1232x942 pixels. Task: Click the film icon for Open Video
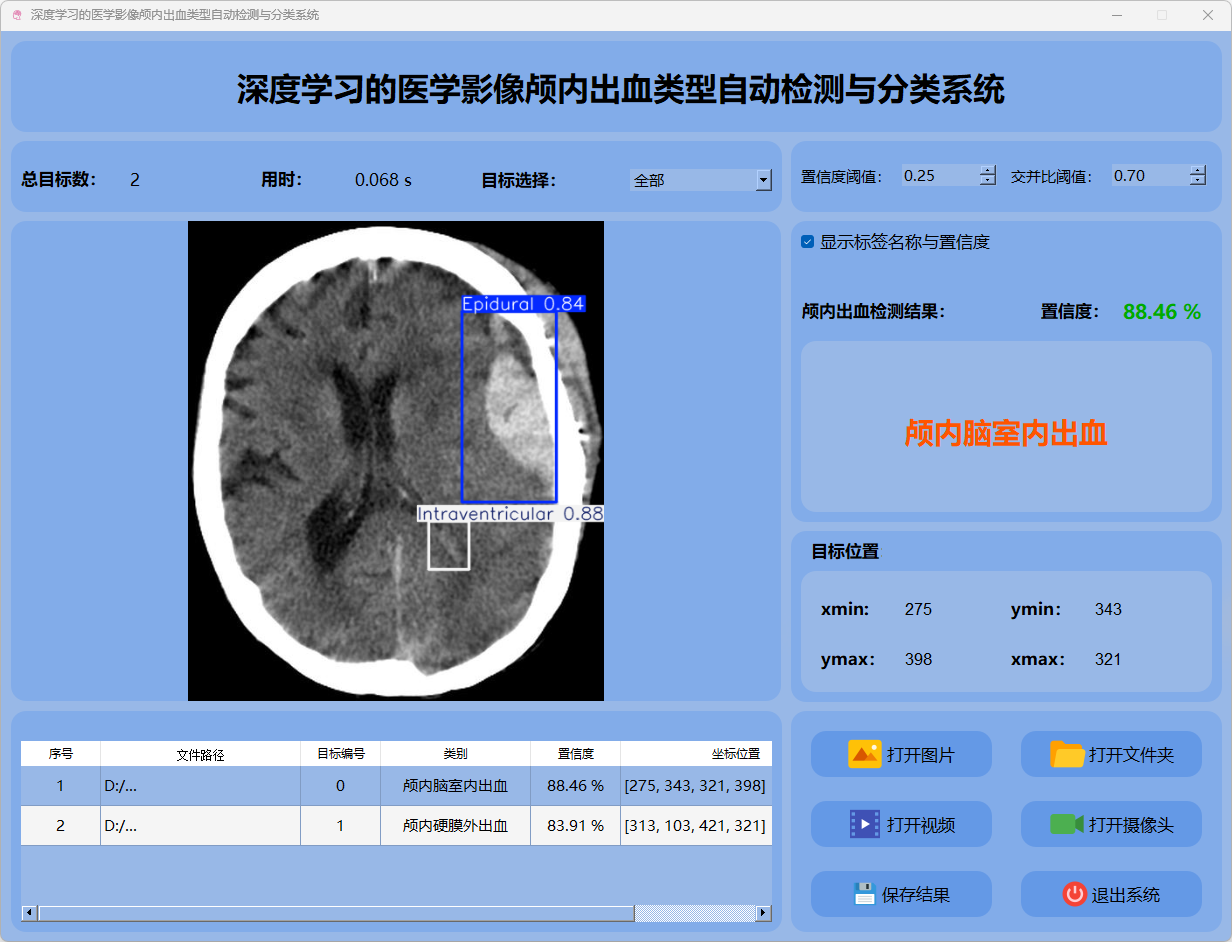coord(864,824)
